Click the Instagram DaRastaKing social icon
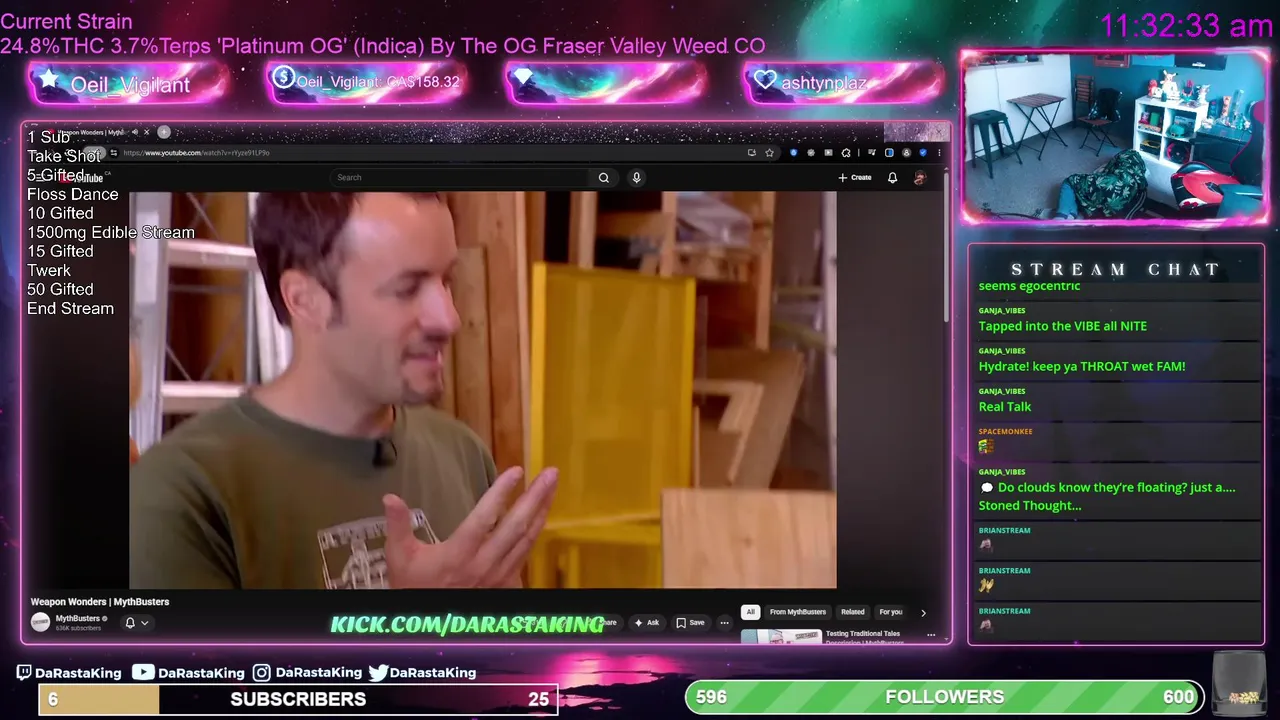This screenshot has width=1280, height=720. [x=261, y=673]
